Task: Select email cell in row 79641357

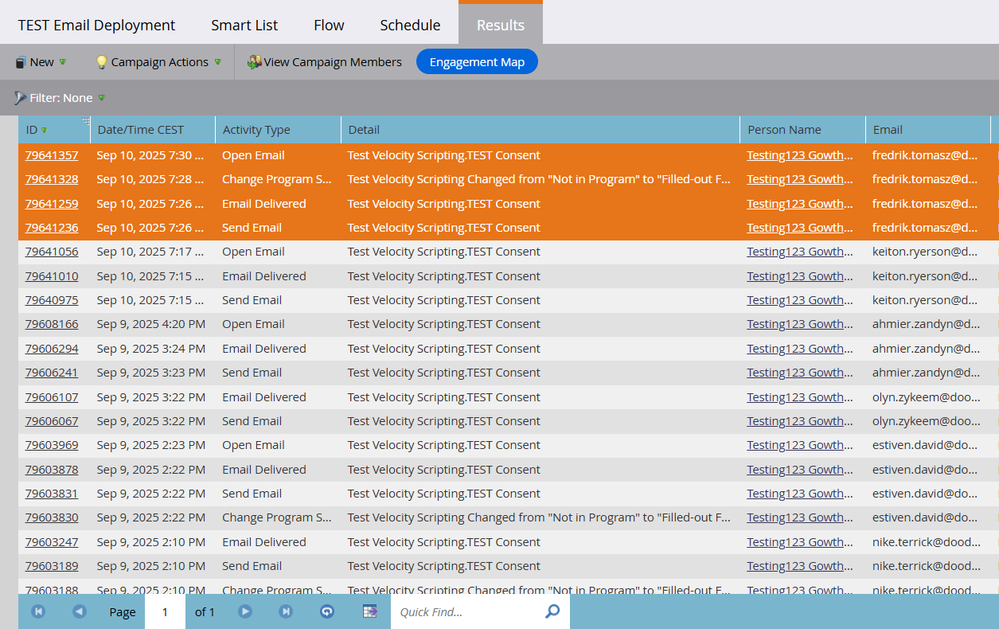Action: (924, 155)
